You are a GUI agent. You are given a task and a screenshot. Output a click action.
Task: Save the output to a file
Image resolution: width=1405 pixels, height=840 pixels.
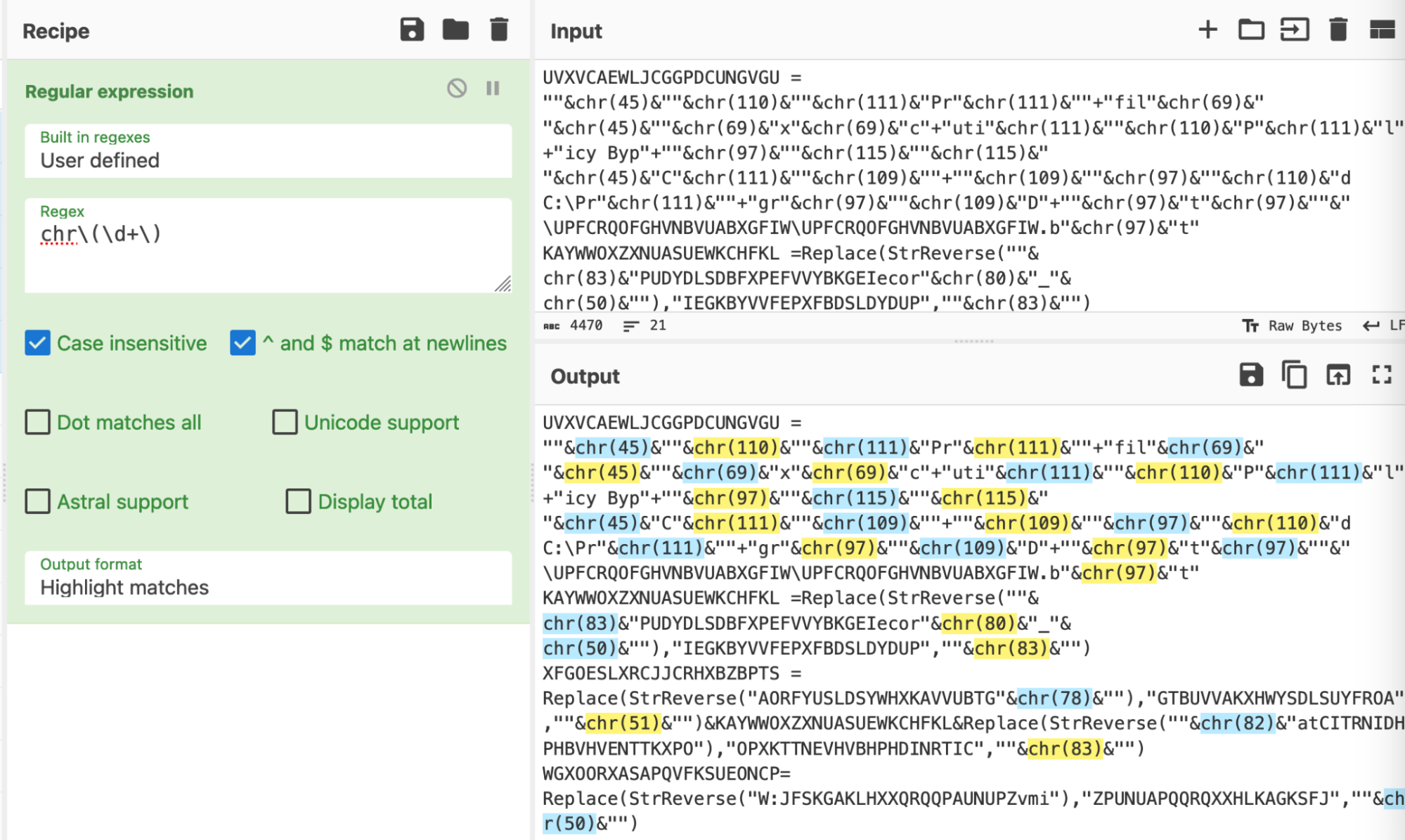1251,375
